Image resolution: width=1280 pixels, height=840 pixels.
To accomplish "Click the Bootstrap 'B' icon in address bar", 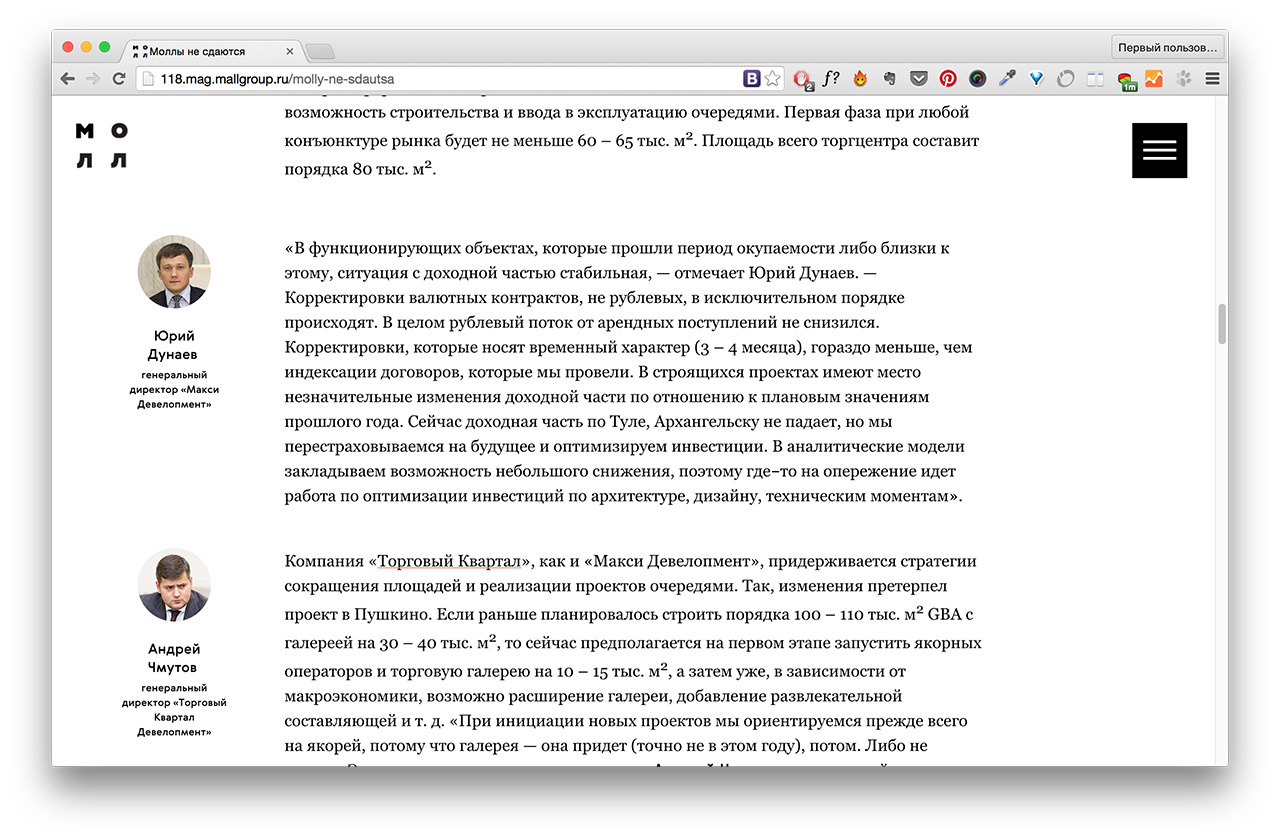I will 752,78.
